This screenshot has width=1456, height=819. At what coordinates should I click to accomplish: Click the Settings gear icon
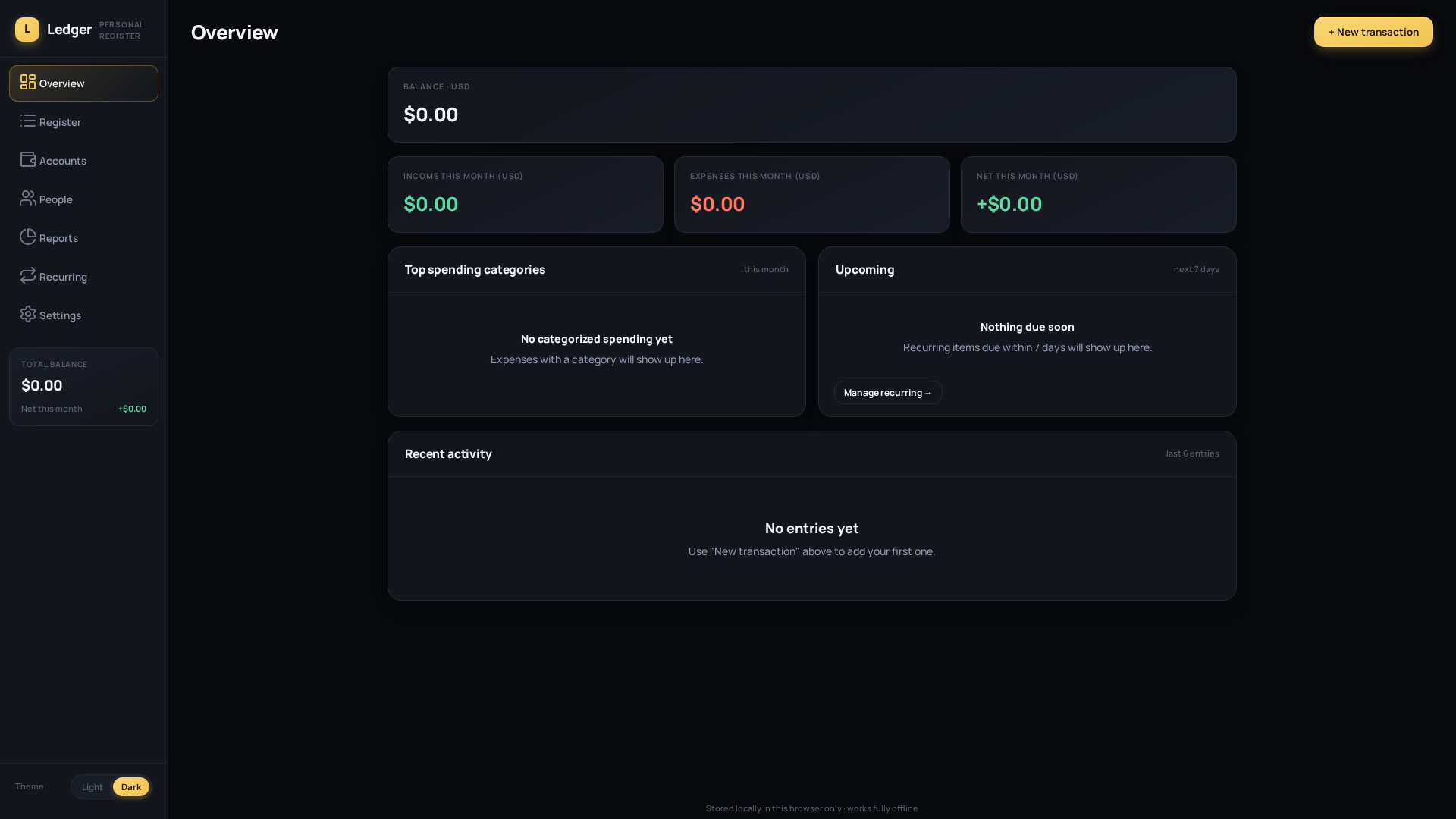28,314
